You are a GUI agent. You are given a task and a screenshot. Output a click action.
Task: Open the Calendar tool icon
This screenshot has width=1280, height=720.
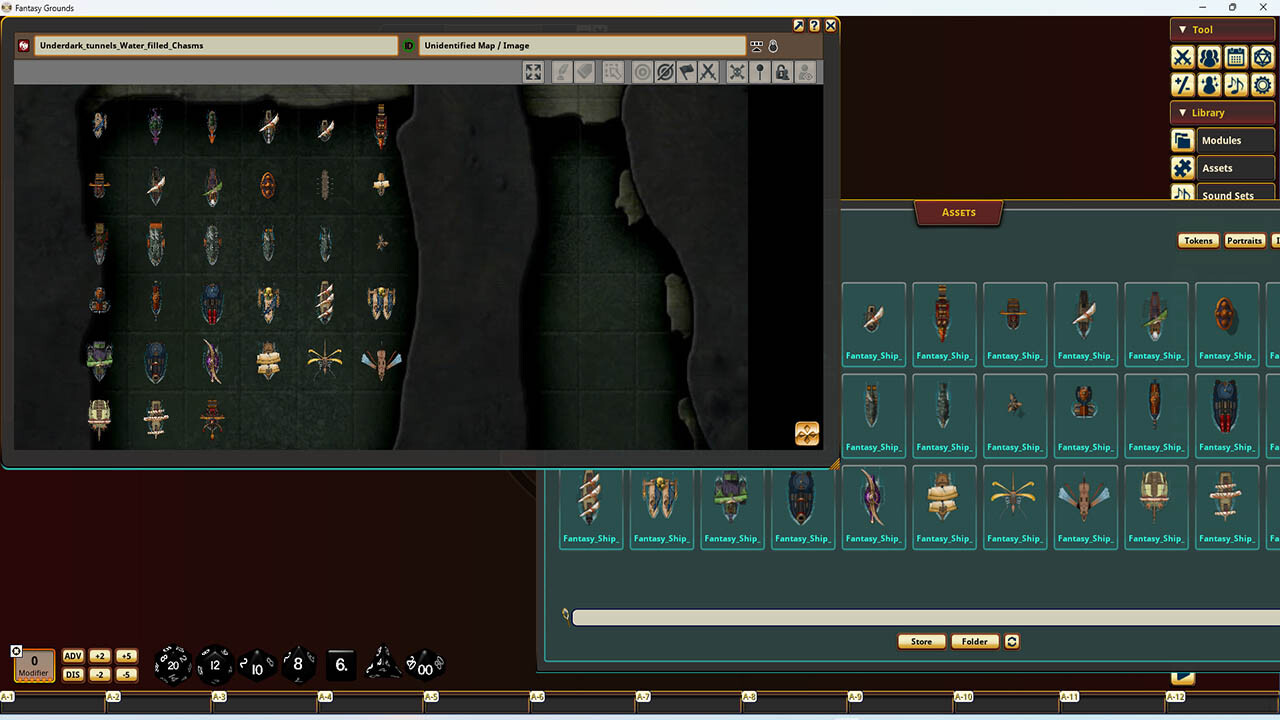pos(1235,57)
